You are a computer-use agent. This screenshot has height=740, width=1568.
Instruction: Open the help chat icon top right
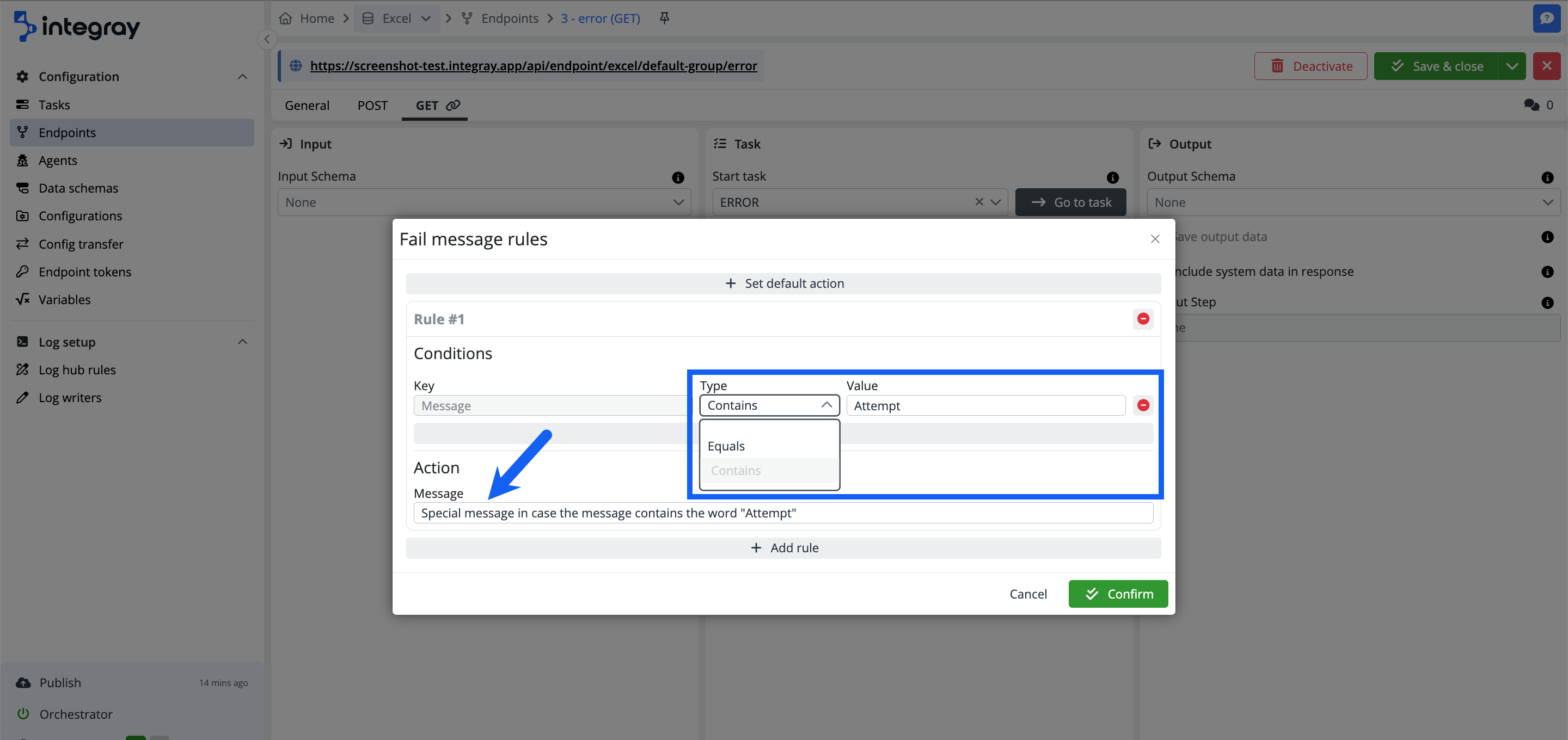pyautogui.click(x=1546, y=18)
